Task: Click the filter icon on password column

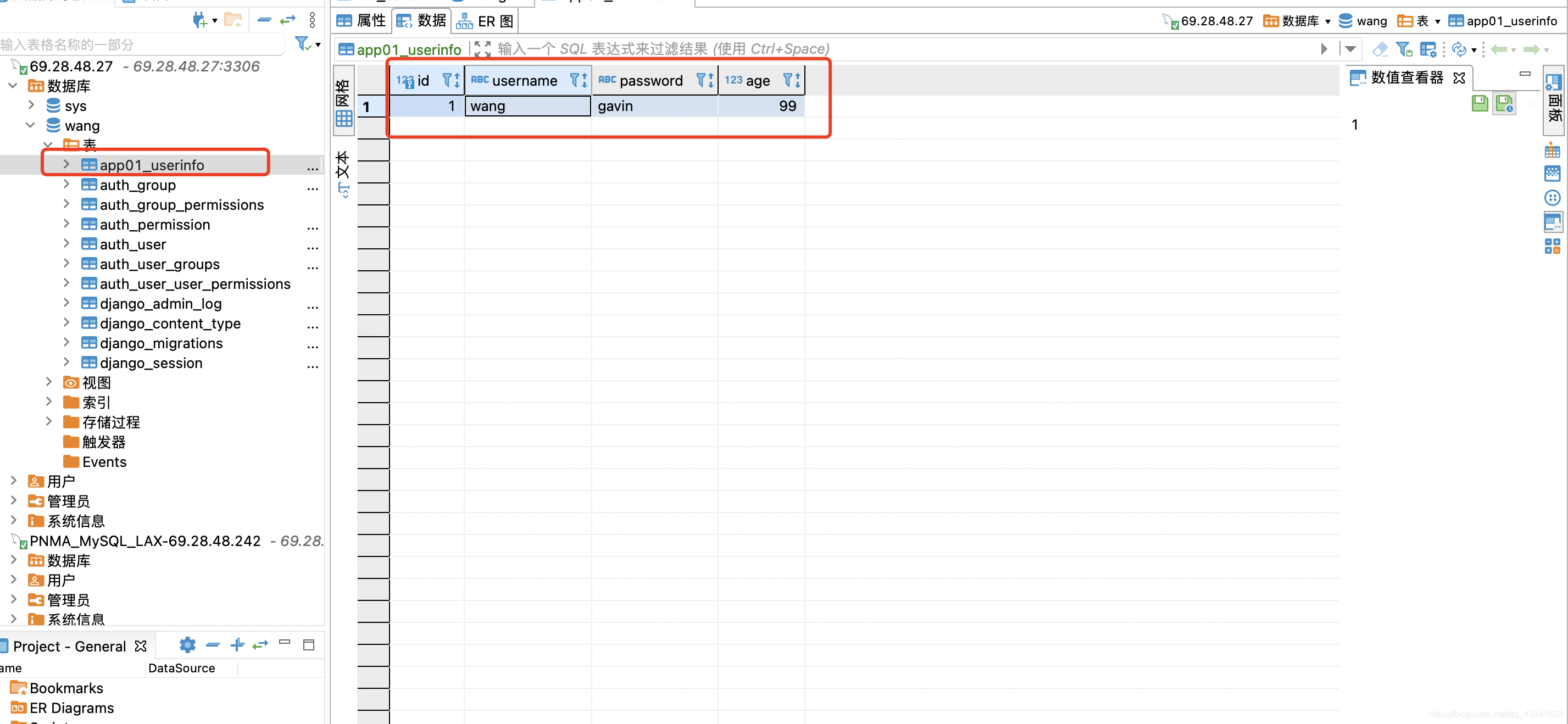Action: pyautogui.click(x=700, y=80)
